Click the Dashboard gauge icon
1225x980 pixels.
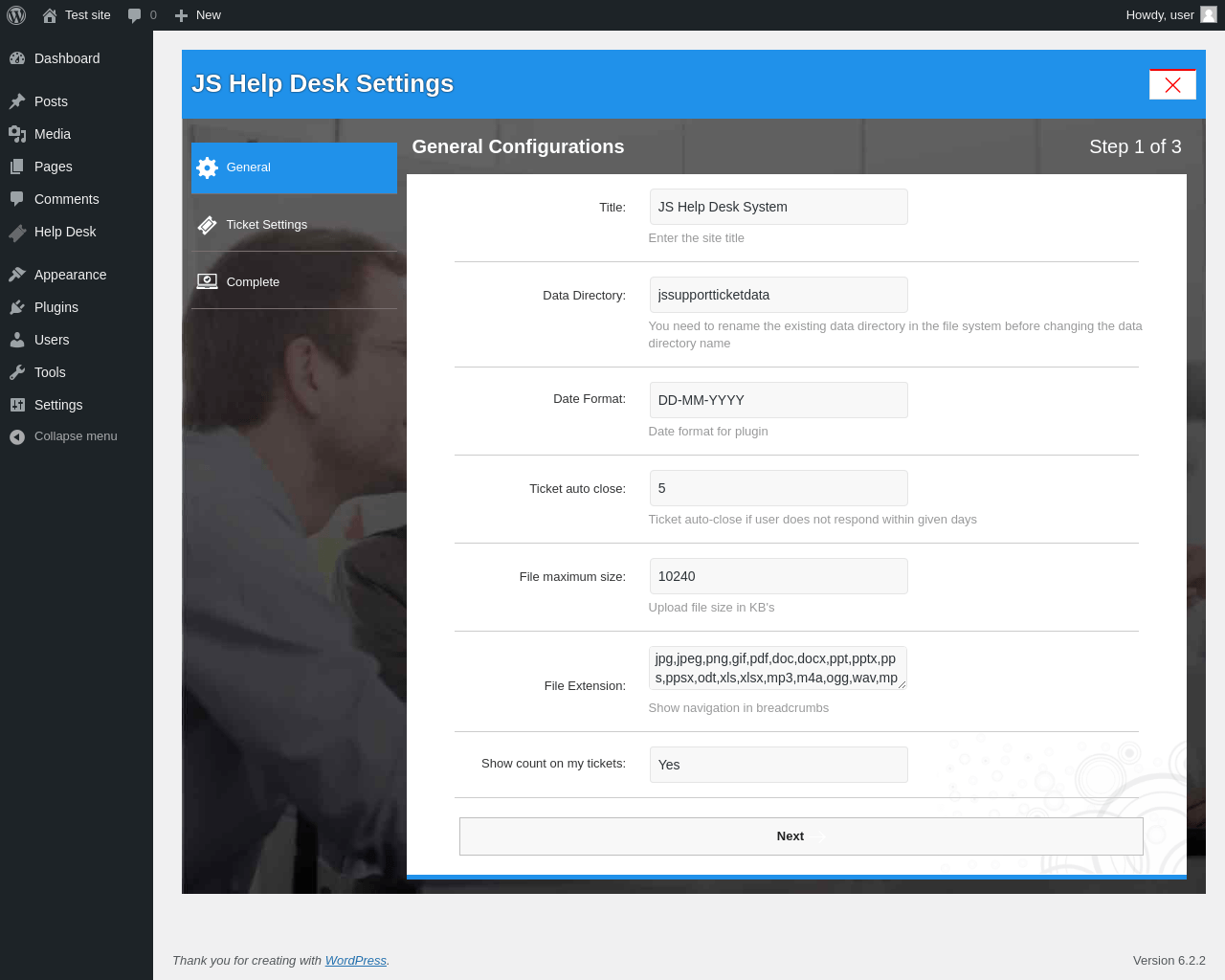(17, 58)
